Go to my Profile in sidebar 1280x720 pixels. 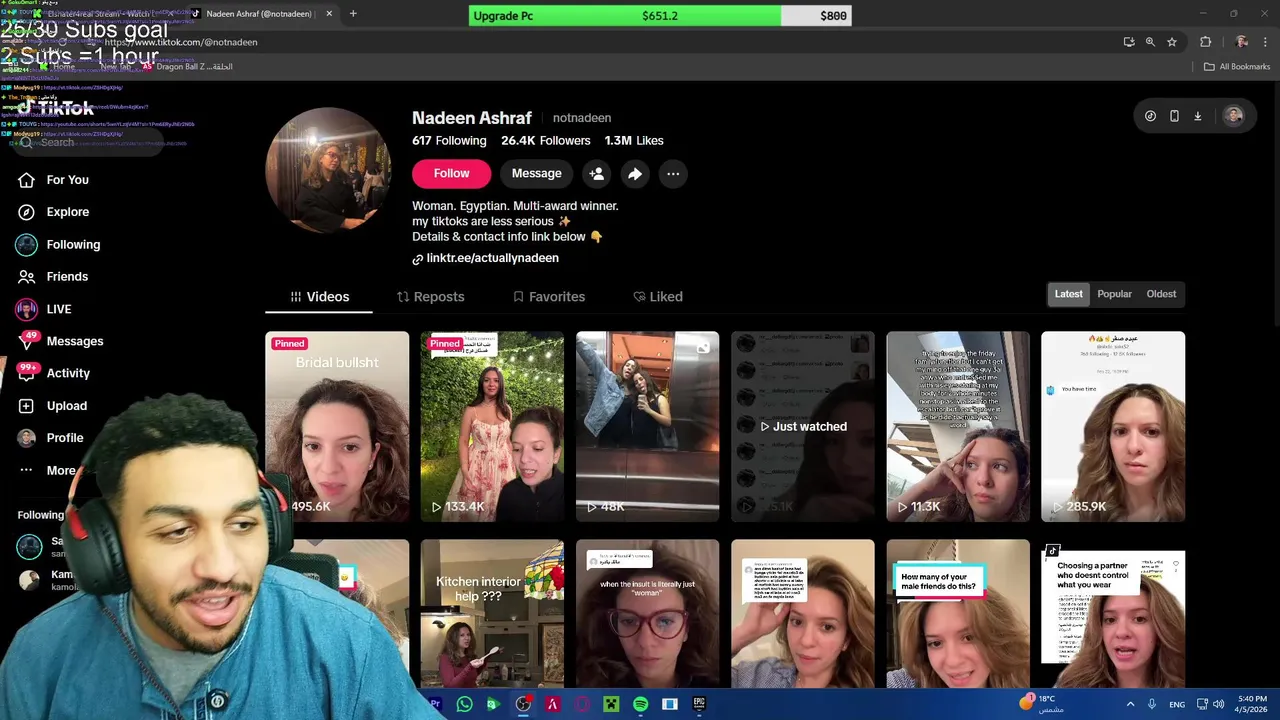(50, 438)
